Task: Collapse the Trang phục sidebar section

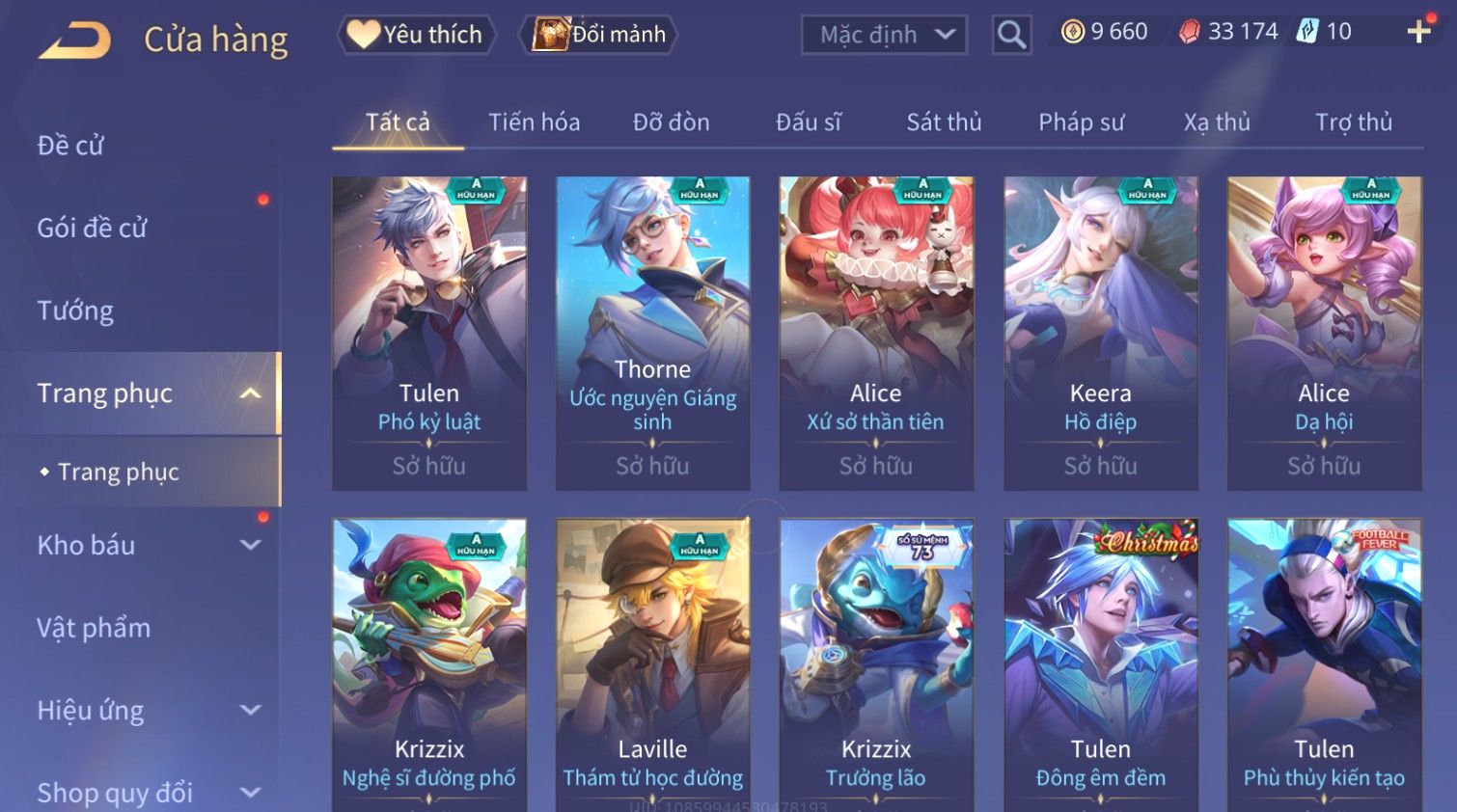Action: 250,393
